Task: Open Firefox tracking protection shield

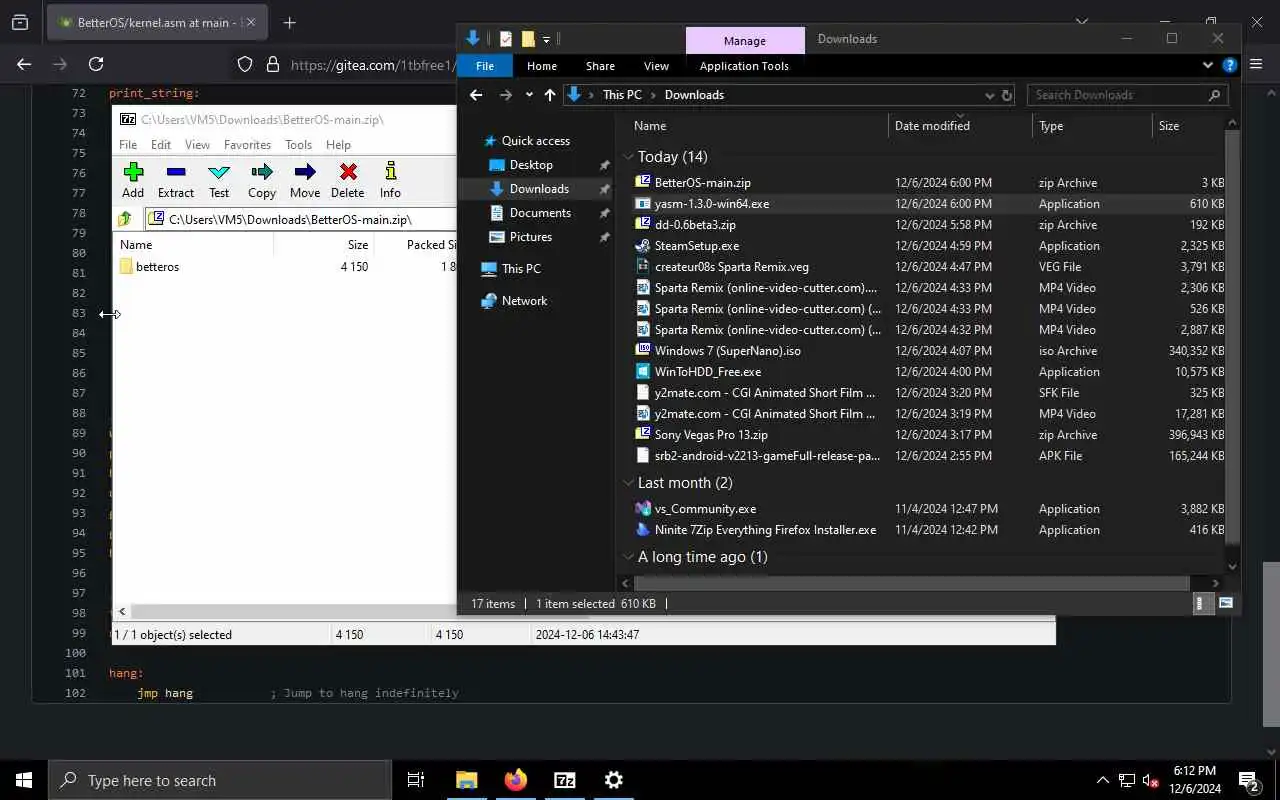Action: (245, 65)
